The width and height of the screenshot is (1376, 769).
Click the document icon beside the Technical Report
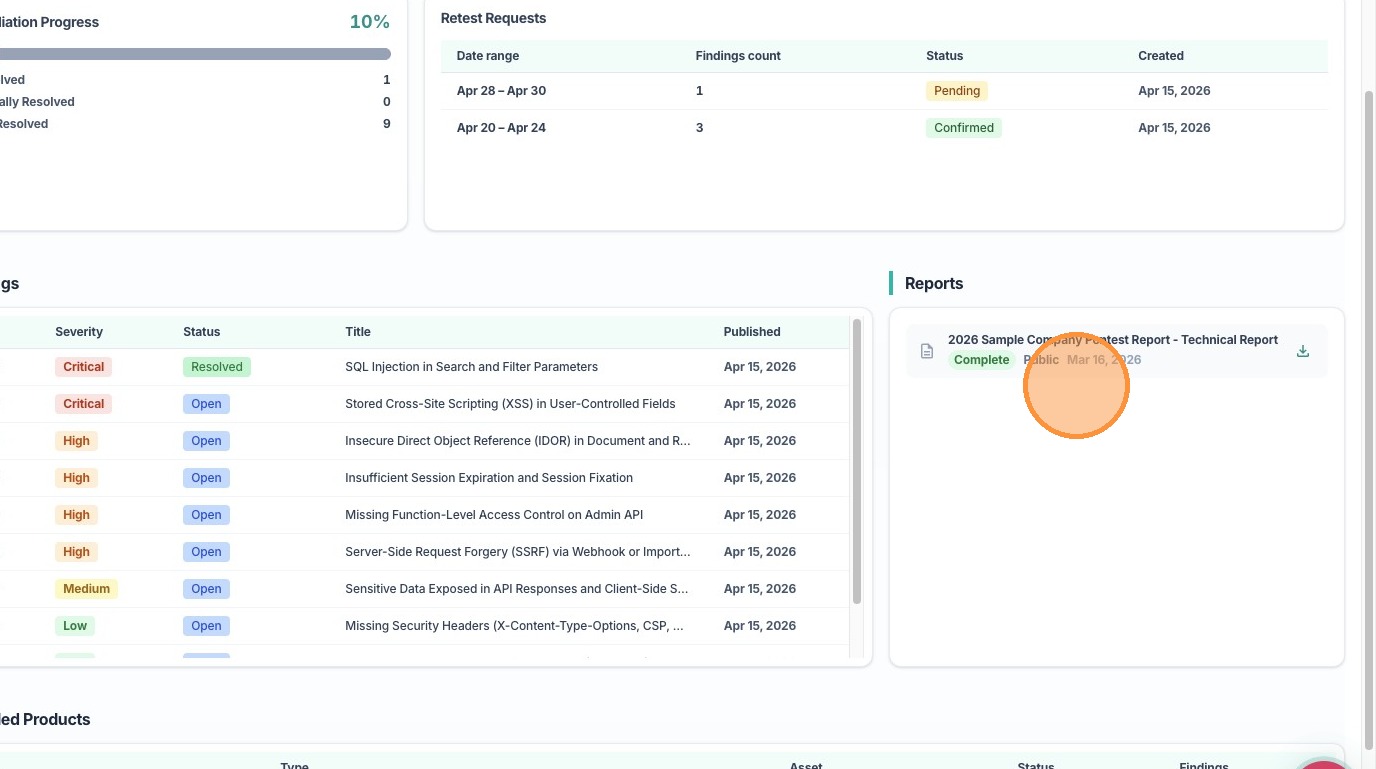pyautogui.click(x=927, y=351)
